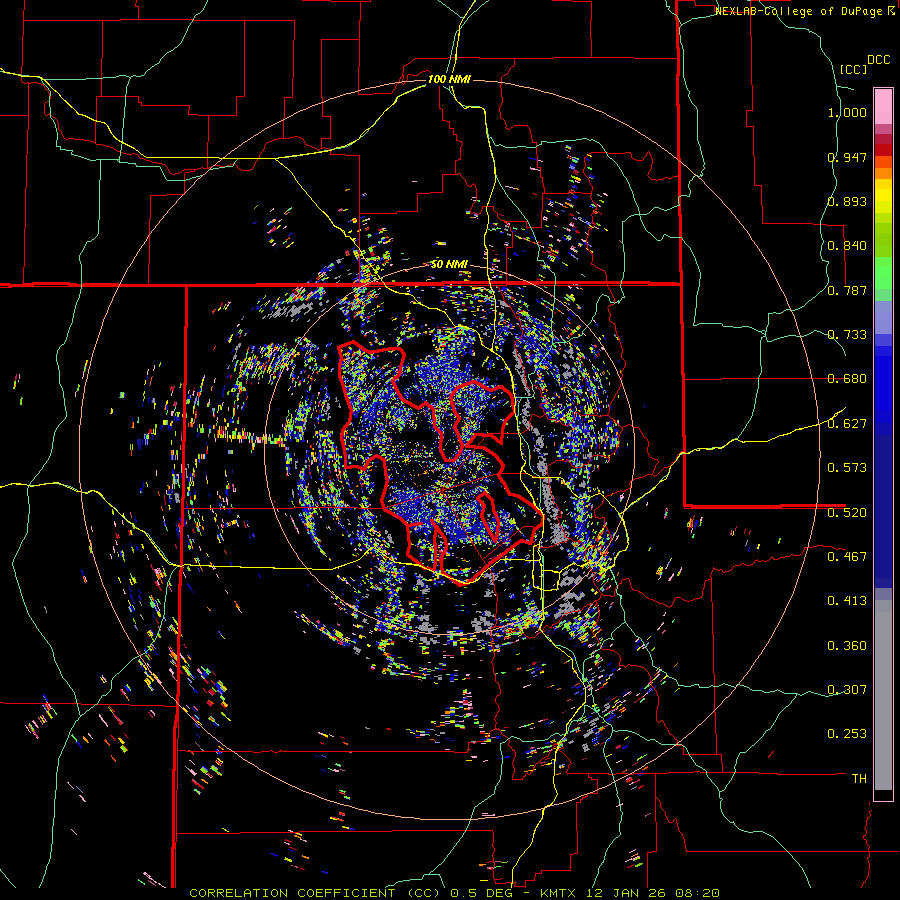
Task: Pick the bright green segment of the color bar
Action: 883,273
